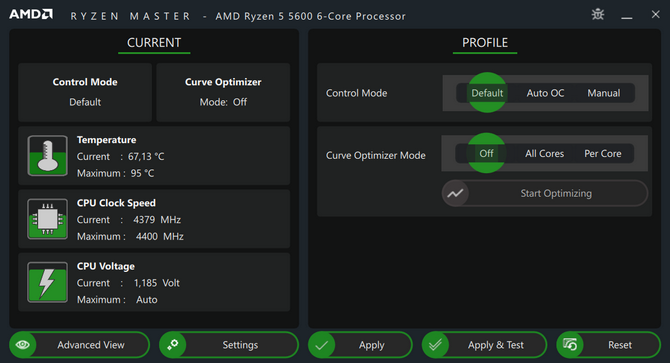The height and width of the screenshot is (363, 670).
Task: Set Curve Optimizer Mode to Off
Action: click(486, 153)
